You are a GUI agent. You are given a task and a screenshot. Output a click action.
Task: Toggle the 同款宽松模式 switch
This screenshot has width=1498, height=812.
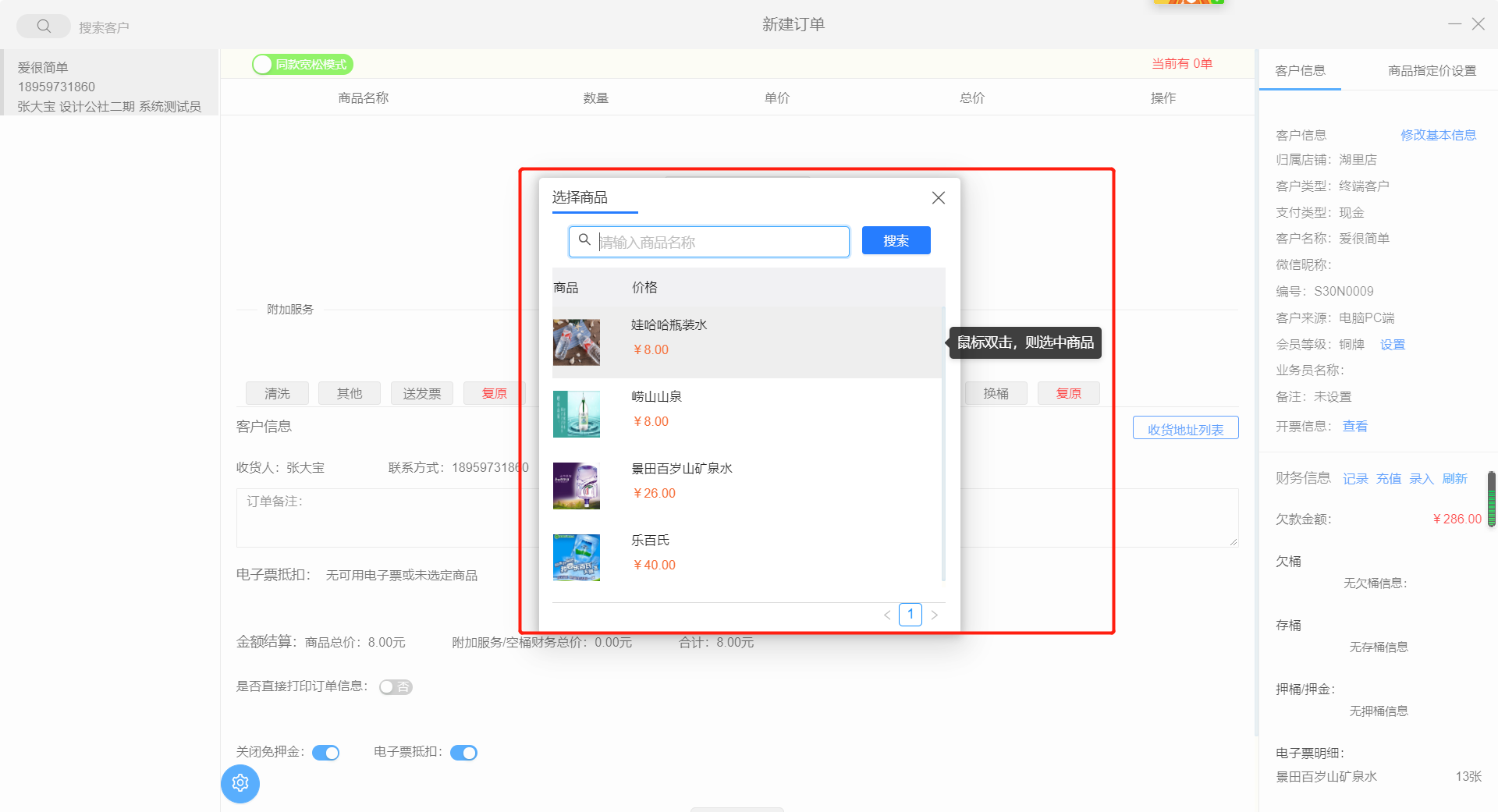[303, 65]
